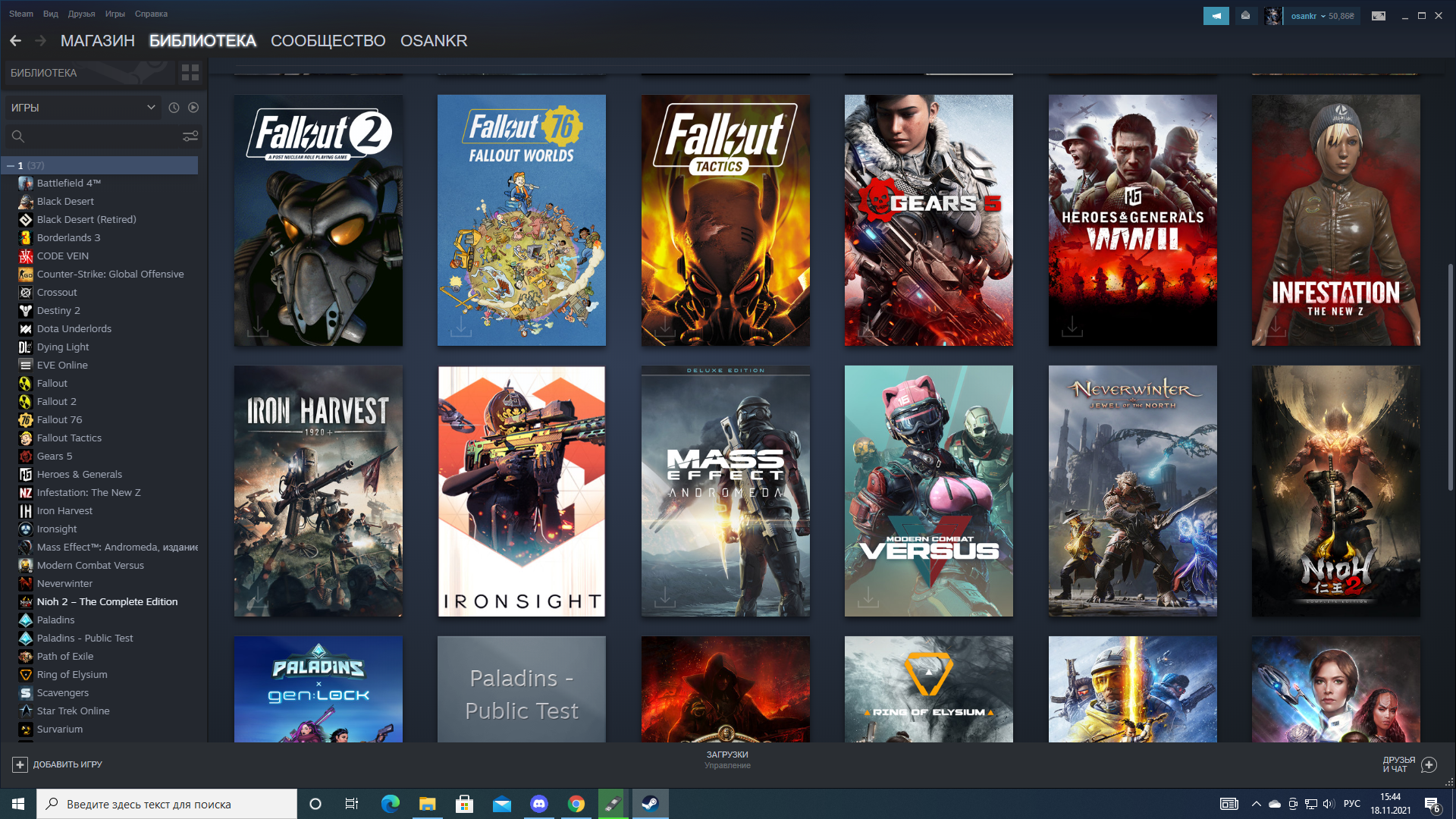Click the grid view icon beside БИБЛИОТЕКА
The width and height of the screenshot is (1456, 819).
190,73
